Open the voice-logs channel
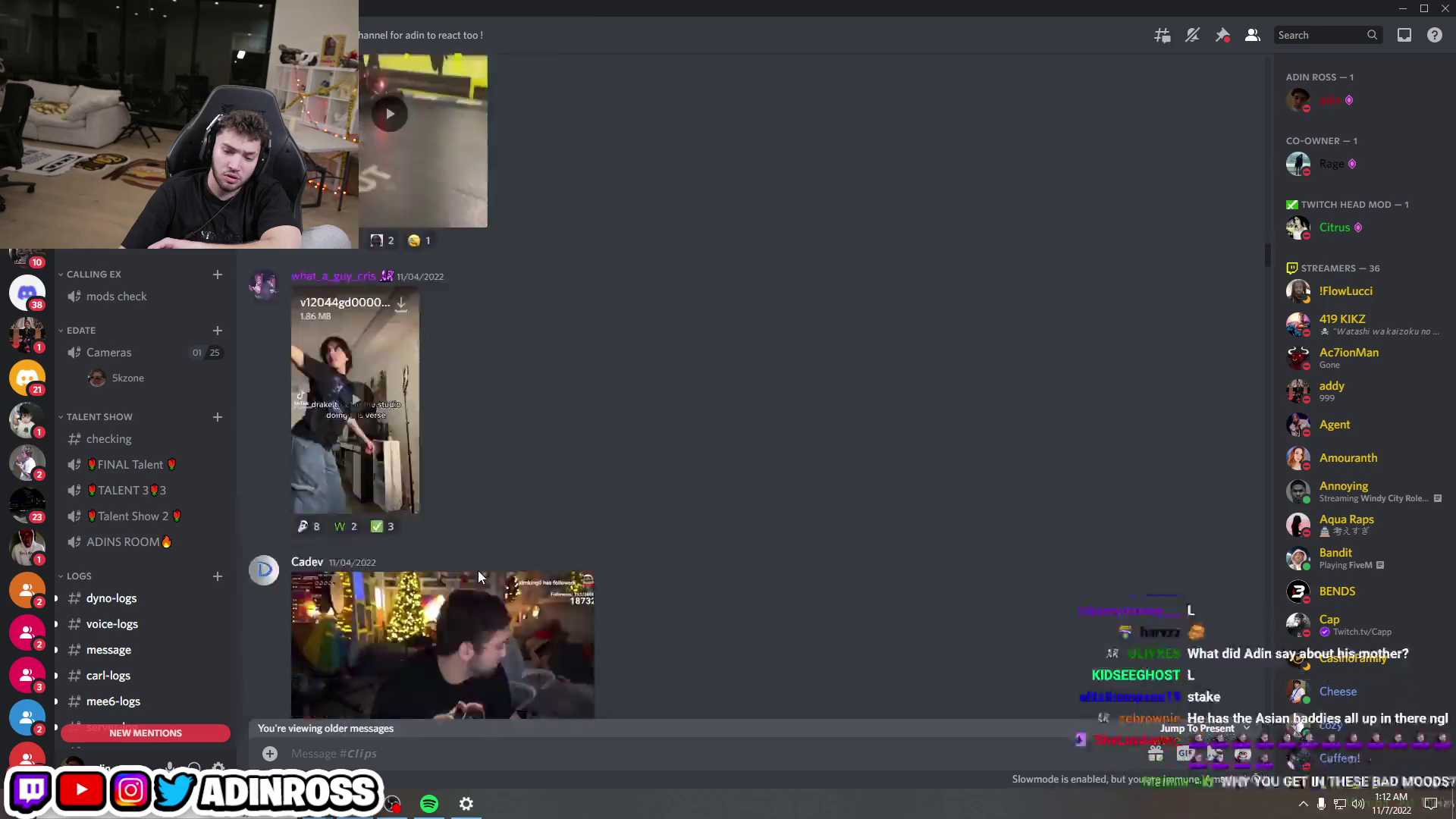Viewport: 1456px width, 819px height. click(x=146, y=624)
